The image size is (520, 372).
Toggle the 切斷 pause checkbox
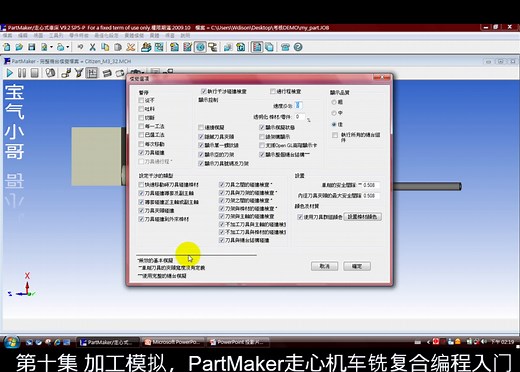click(x=141, y=118)
